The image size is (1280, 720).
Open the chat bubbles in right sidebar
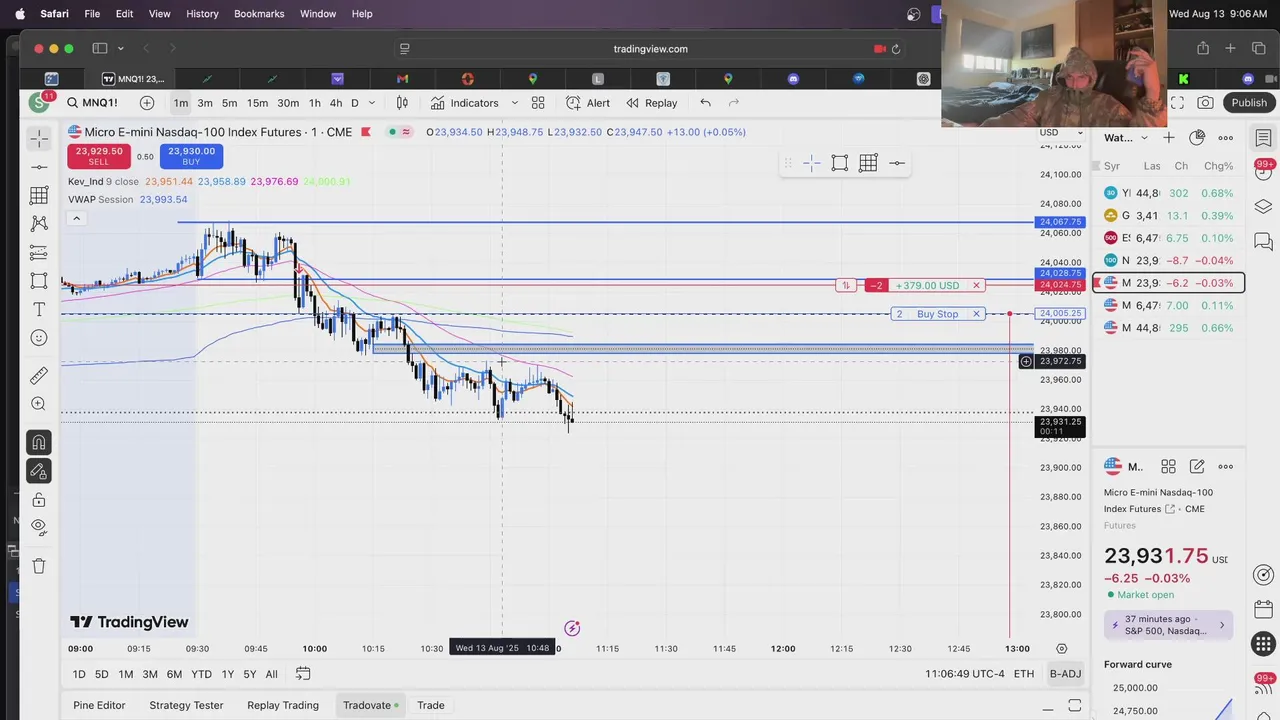[x=1263, y=241]
